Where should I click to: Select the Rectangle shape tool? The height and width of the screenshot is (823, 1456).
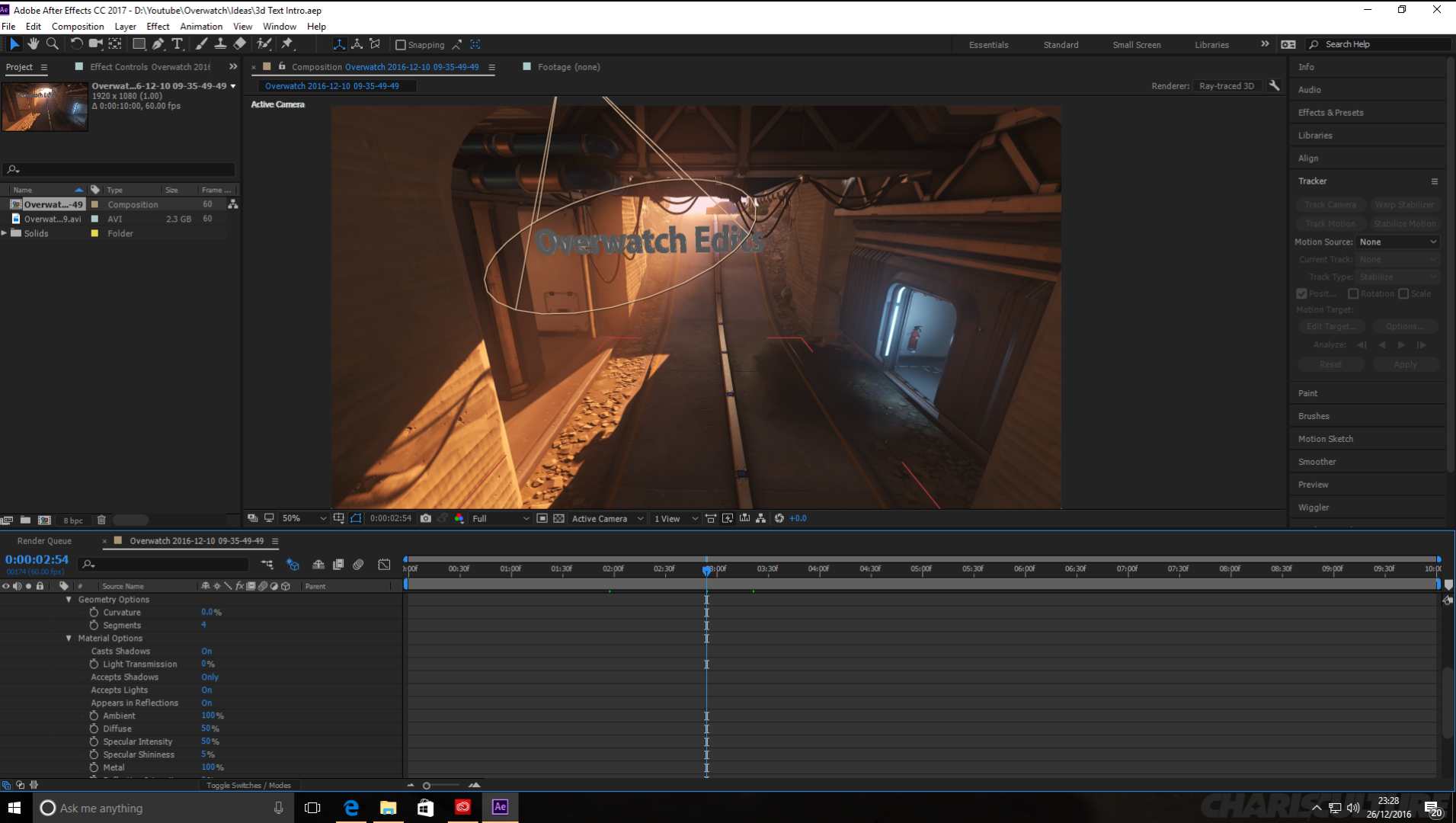pos(139,44)
